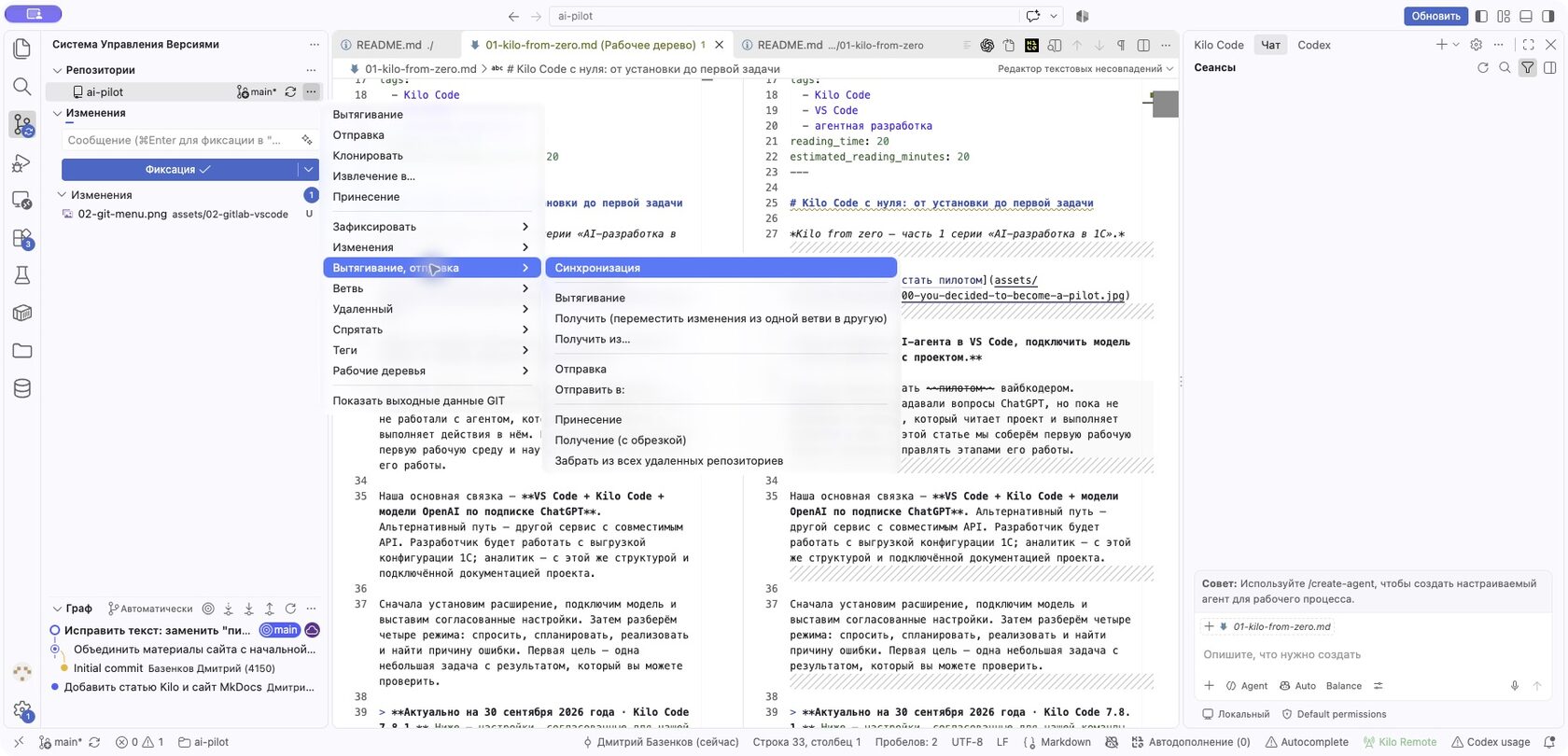Image resolution: width=1568 pixels, height=756 pixels.
Task: Go to previous change with up arrow
Action: (x=1077, y=45)
